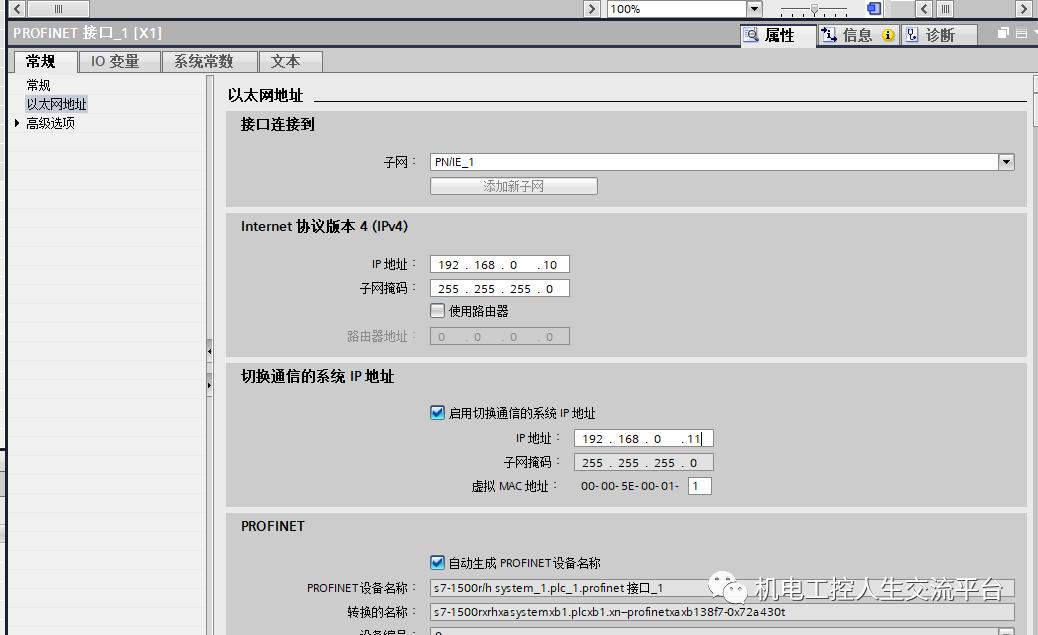Select the stethoscope icon on the 诊断 tab

[912, 35]
